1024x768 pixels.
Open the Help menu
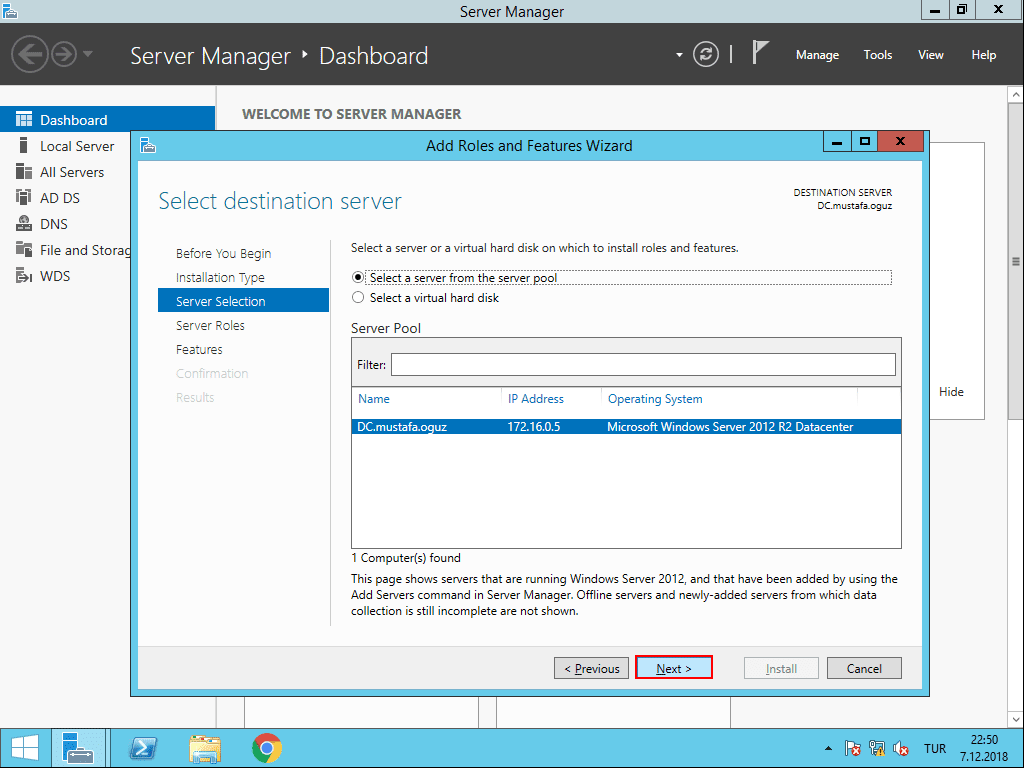pos(983,55)
